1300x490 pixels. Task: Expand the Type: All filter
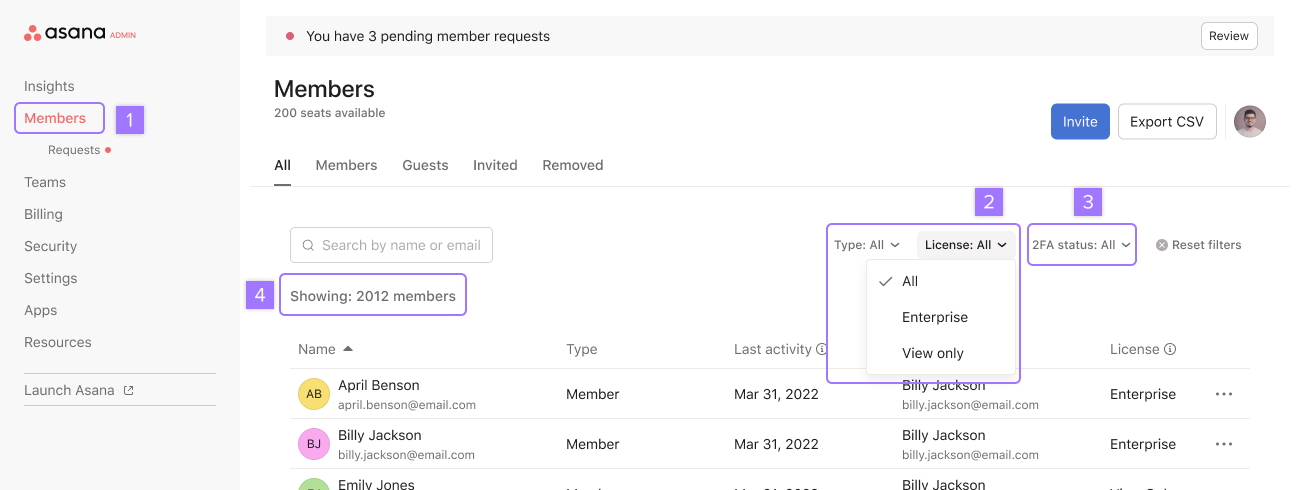(x=866, y=245)
